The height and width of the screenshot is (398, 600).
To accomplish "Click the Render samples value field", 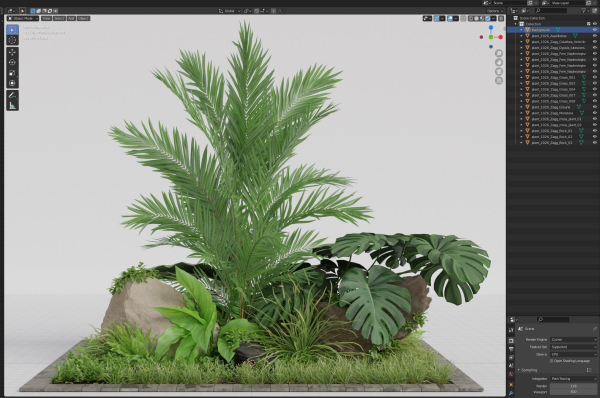I will (x=573, y=386).
